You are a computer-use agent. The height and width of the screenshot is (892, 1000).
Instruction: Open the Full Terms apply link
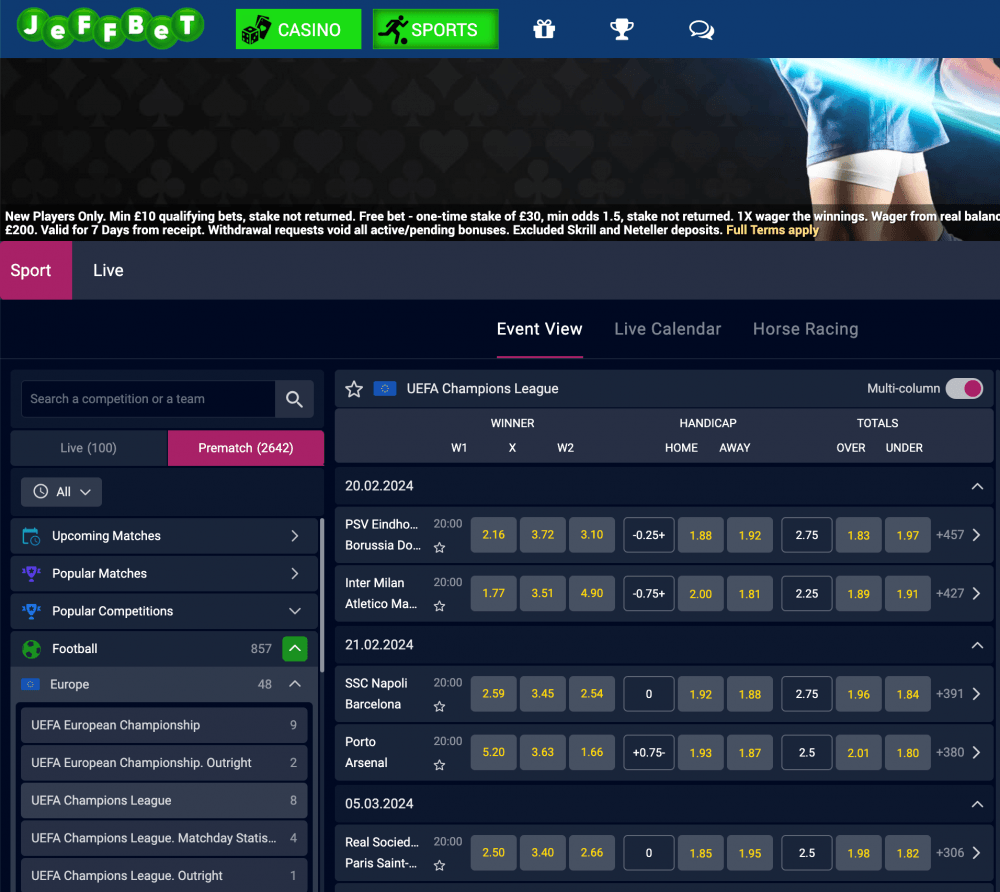click(772, 230)
